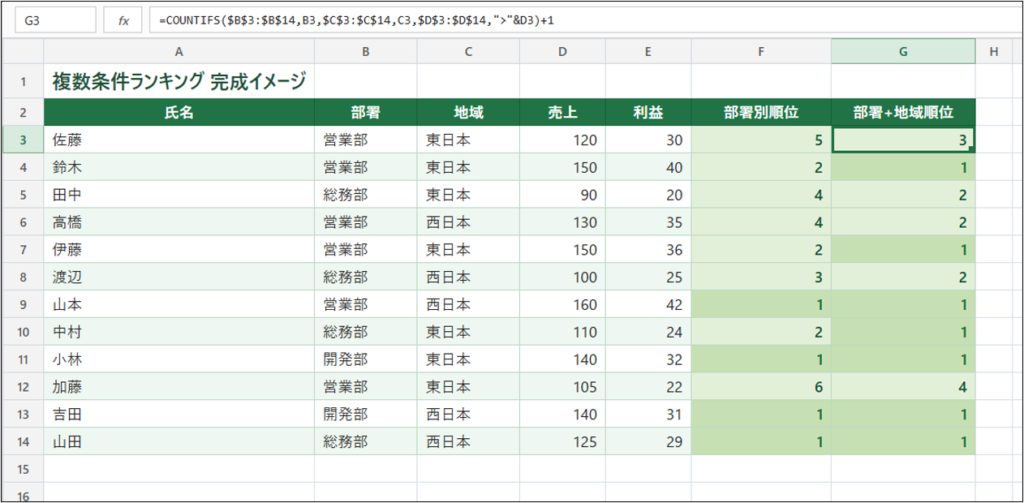Select column G header
Screen dimensions: 1024x503
903,52
